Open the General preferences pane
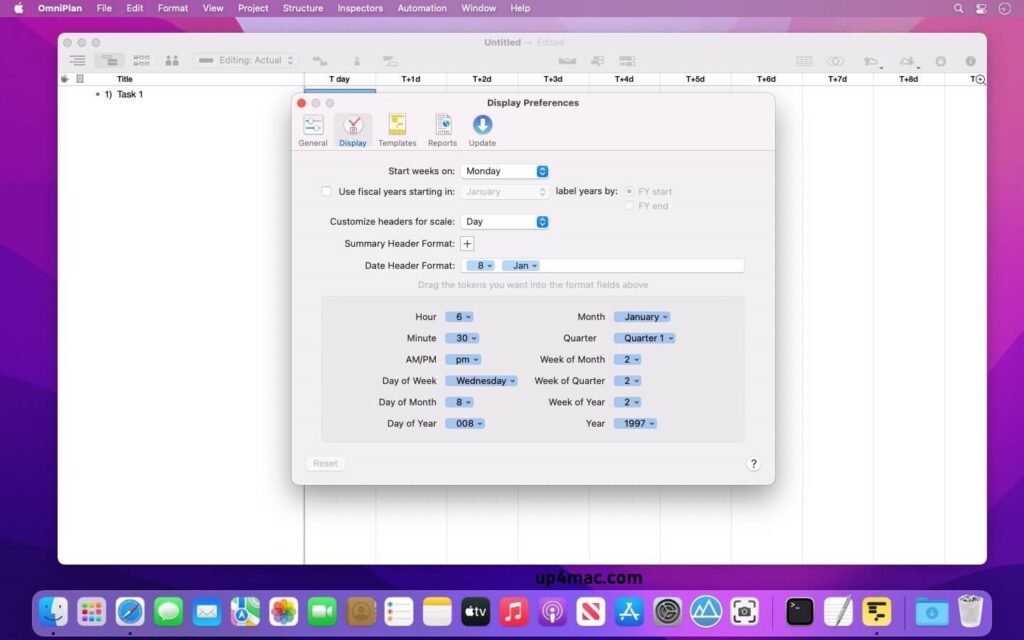 [312, 128]
